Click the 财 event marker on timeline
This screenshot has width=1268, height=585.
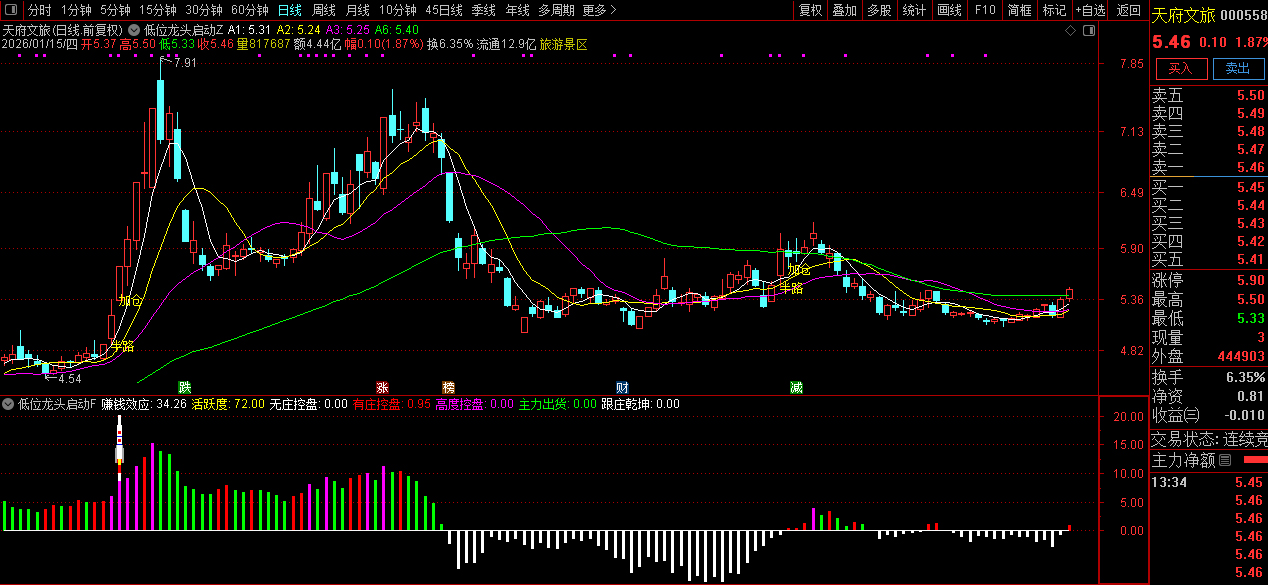tap(622, 387)
